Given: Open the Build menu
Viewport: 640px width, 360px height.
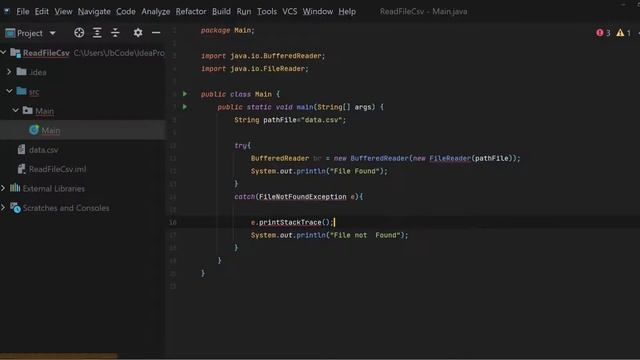Looking at the screenshot, I should point(221,11).
